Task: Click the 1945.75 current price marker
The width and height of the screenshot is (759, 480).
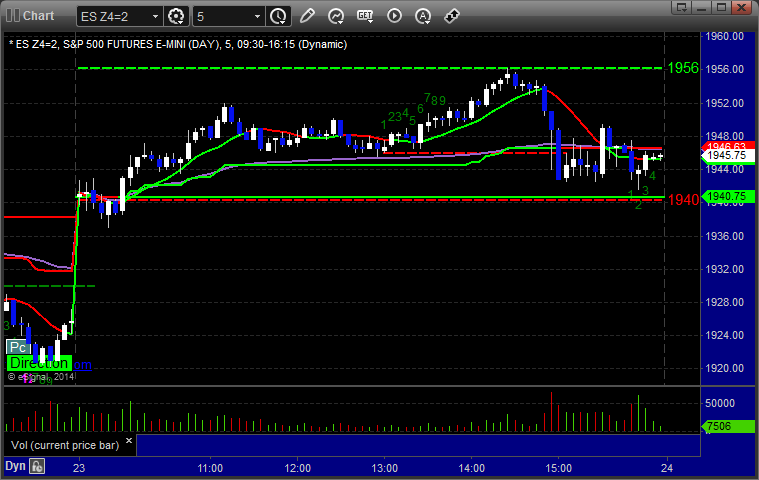Action: [x=728, y=155]
